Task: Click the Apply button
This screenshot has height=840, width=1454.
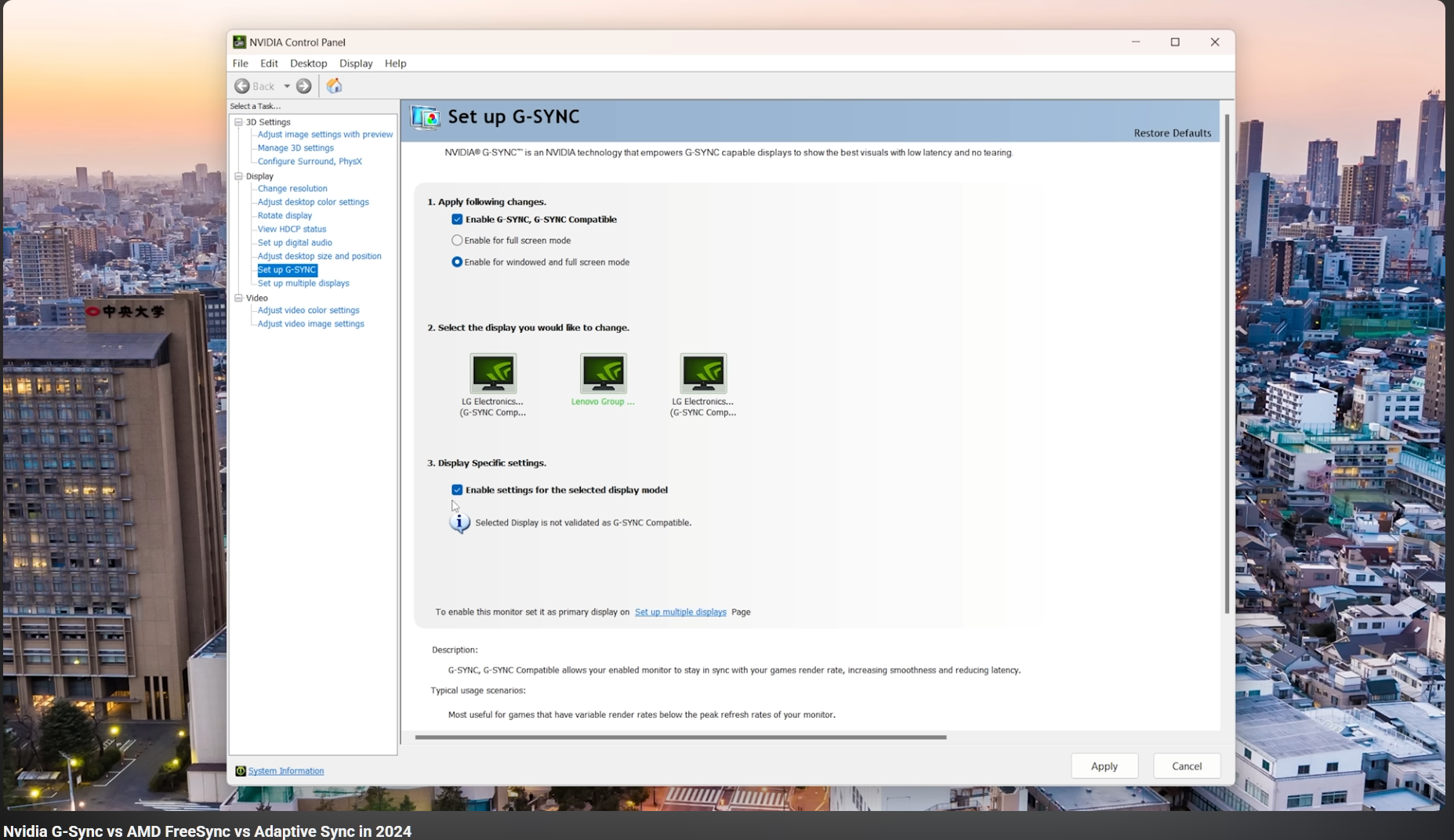Action: click(x=1104, y=766)
